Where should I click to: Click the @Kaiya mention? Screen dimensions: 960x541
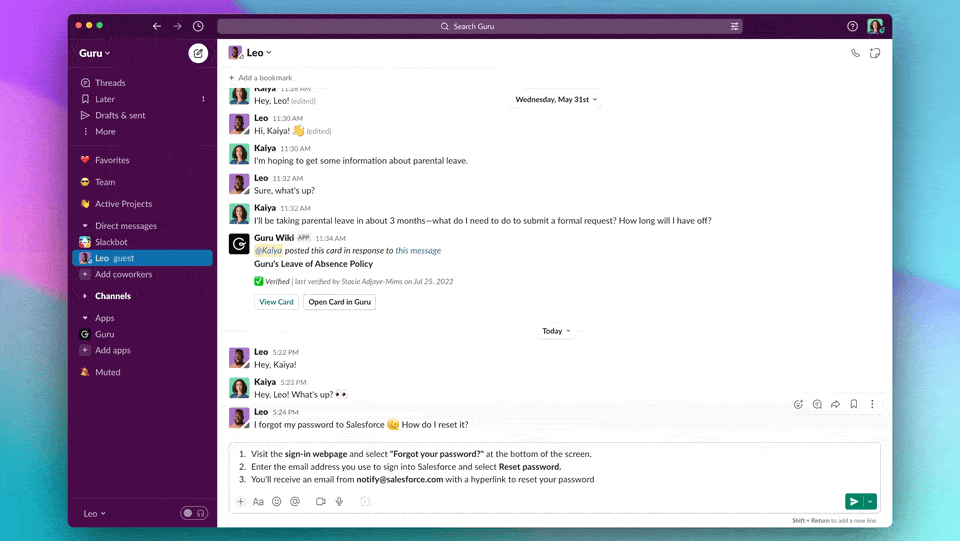(x=268, y=250)
